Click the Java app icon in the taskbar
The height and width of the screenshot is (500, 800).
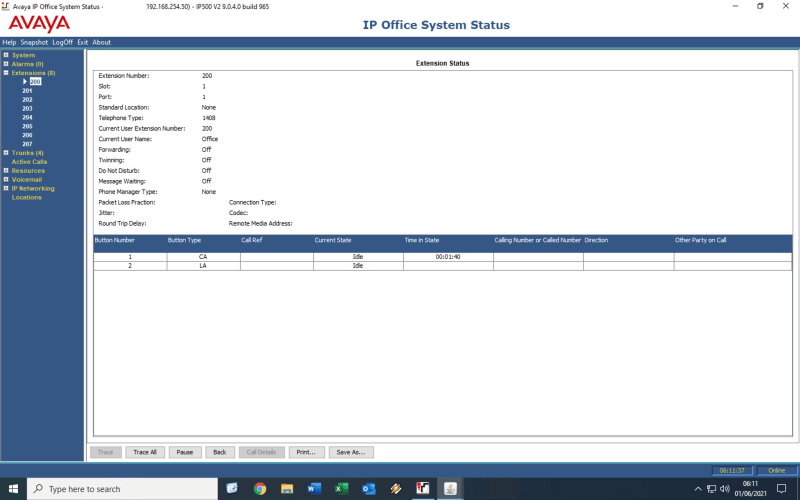tap(450, 489)
